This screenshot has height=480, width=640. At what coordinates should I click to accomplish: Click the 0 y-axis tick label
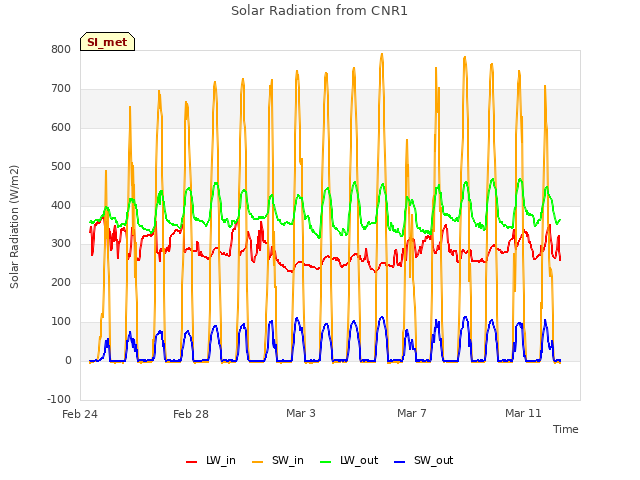point(68,360)
